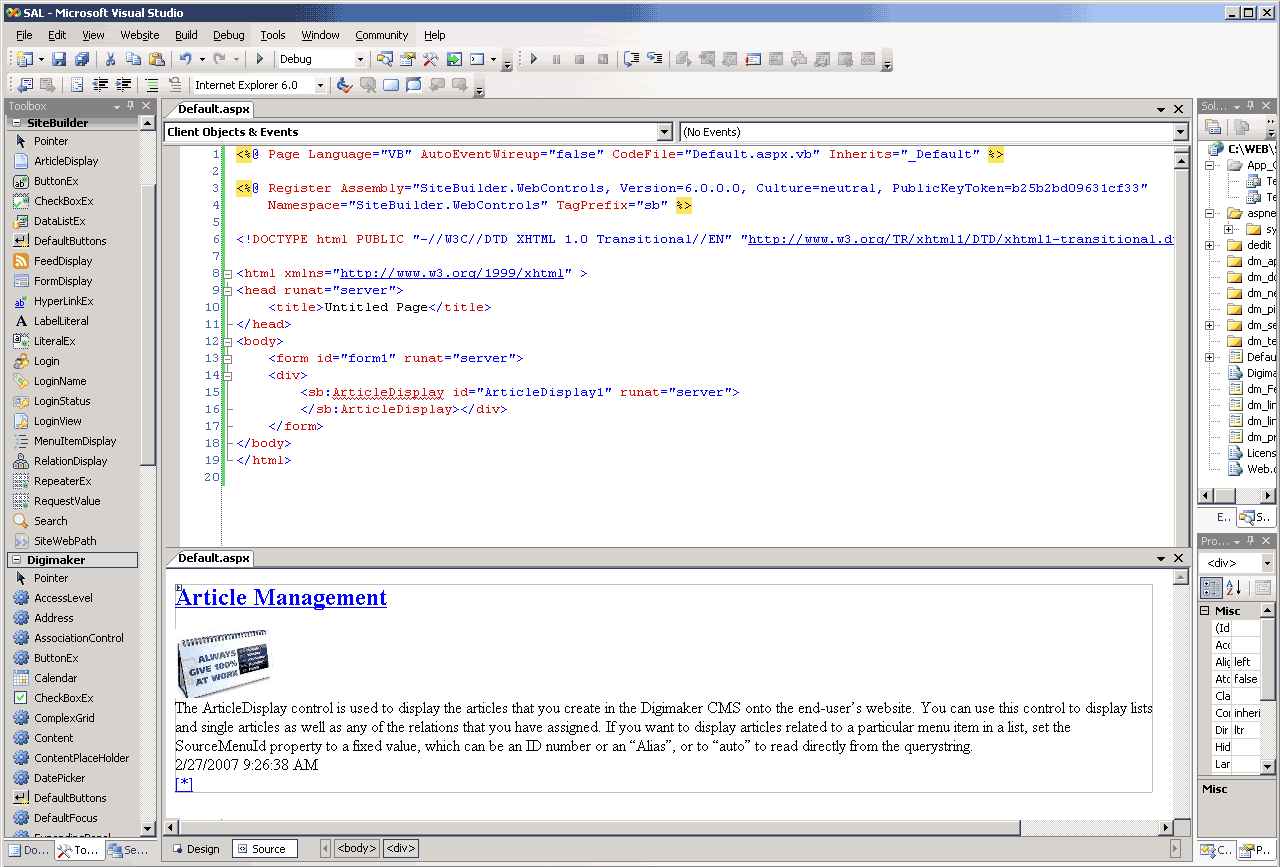Open the Toolbox via the hammer and wrench icon
Screen dimensions: 1280x867
point(431,59)
